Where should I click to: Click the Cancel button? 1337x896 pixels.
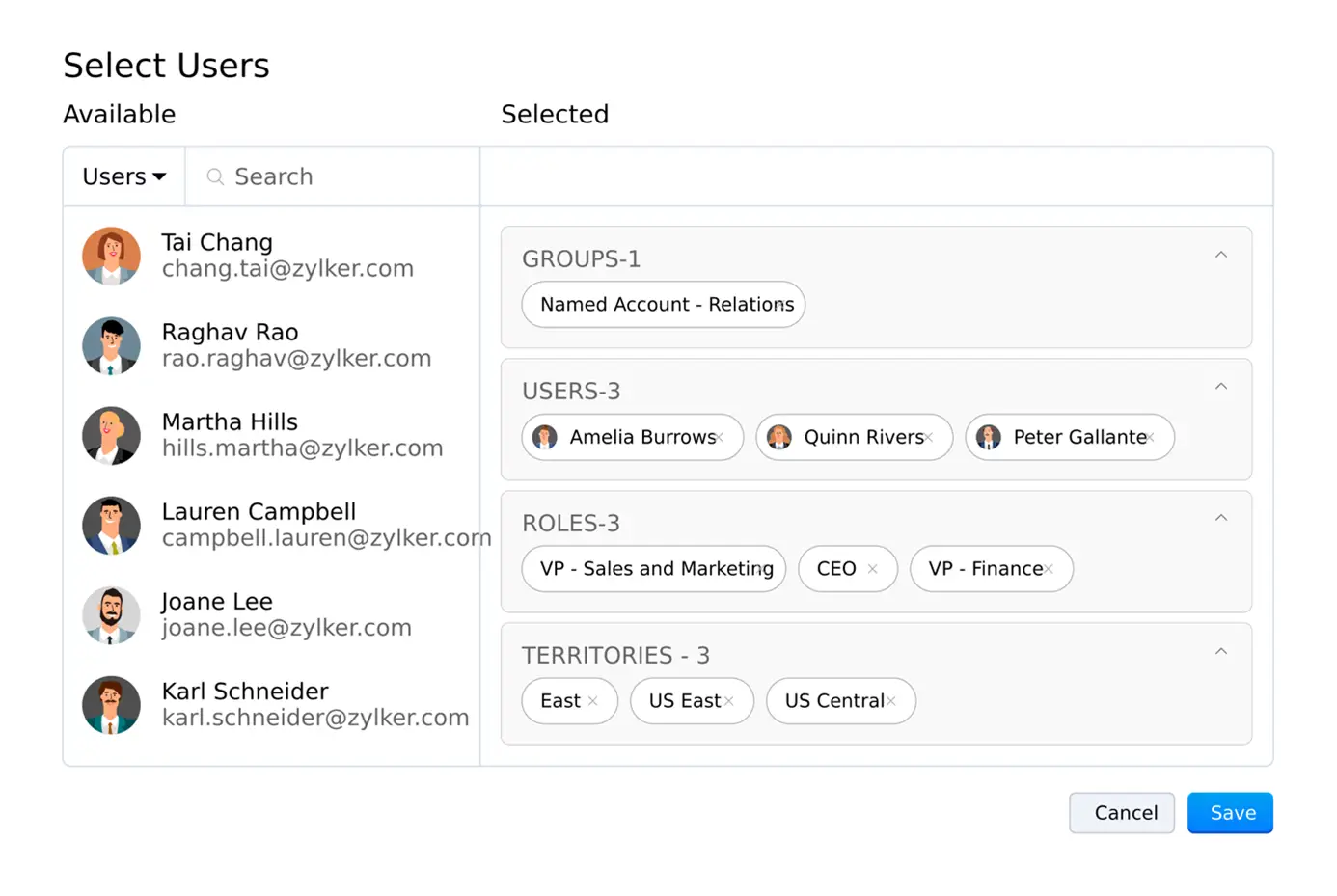(x=1121, y=813)
